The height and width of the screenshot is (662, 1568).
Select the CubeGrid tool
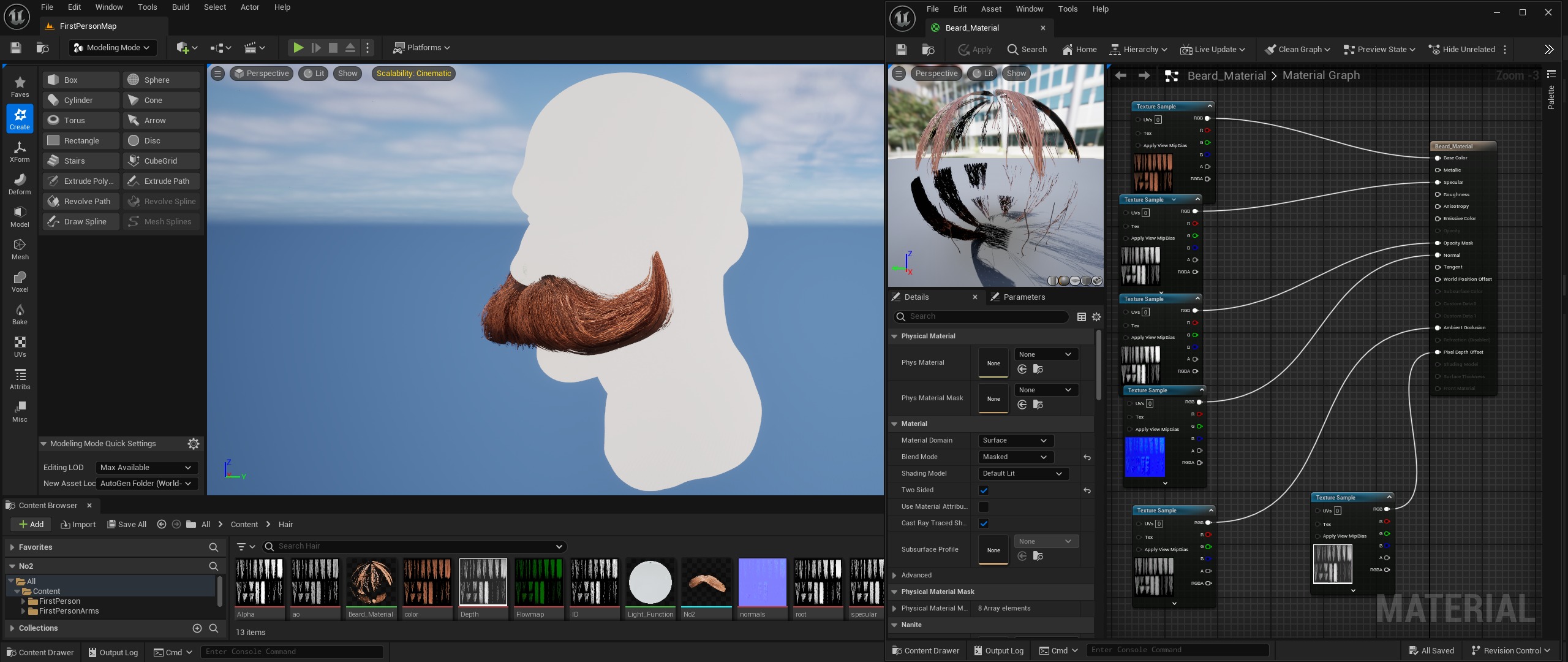pos(161,161)
